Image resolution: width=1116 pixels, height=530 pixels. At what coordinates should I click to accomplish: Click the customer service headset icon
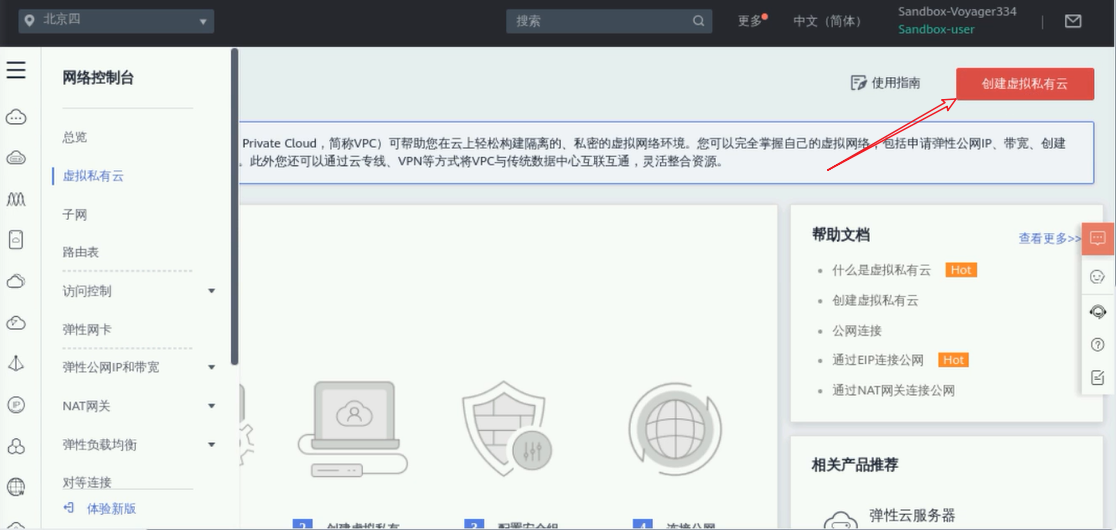(1097, 312)
